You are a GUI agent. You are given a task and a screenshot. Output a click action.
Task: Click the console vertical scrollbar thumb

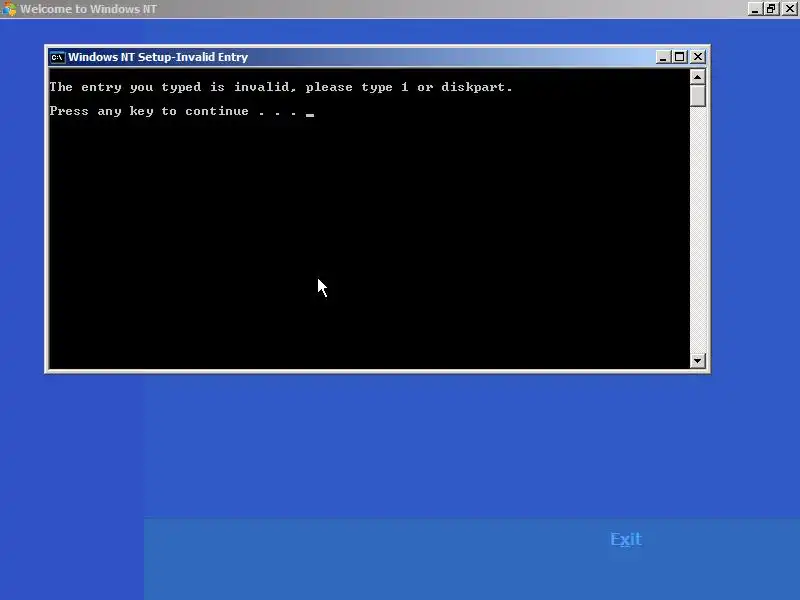click(x=697, y=96)
